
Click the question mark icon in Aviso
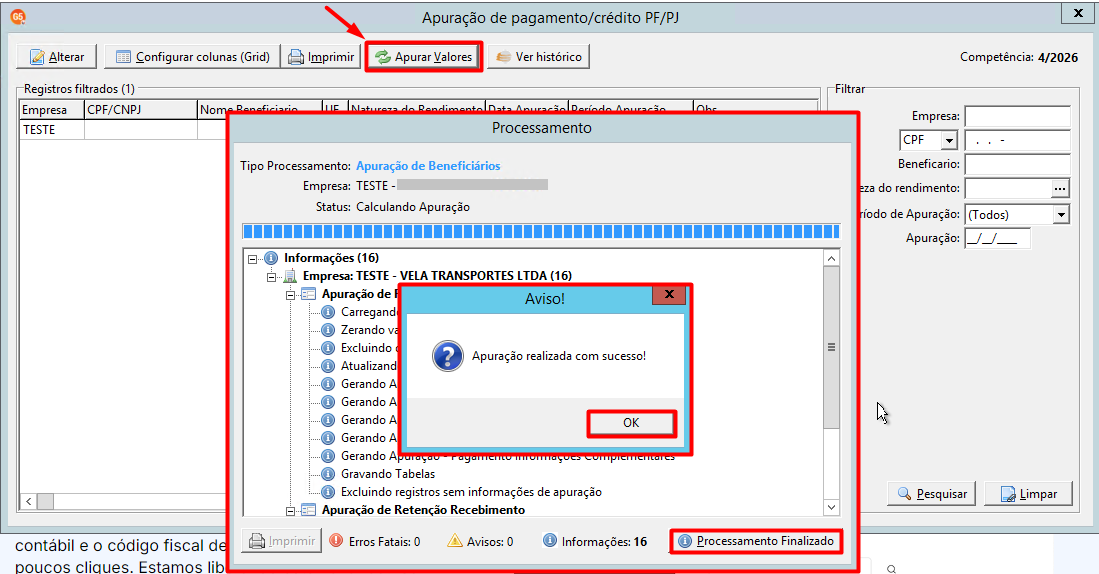(x=448, y=356)
